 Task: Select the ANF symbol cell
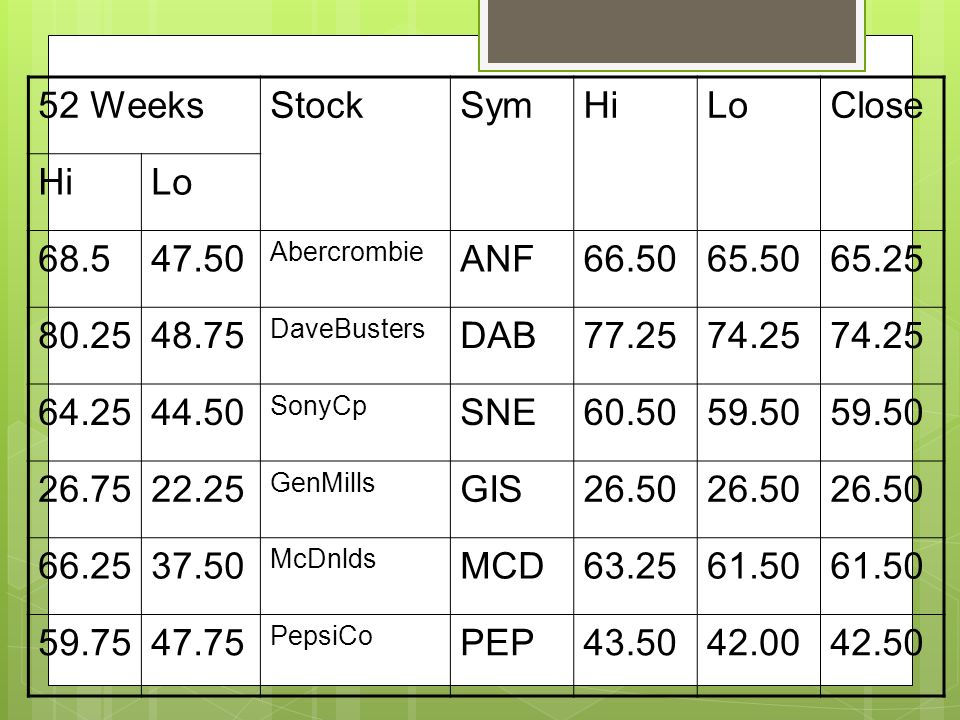[512, 269]
